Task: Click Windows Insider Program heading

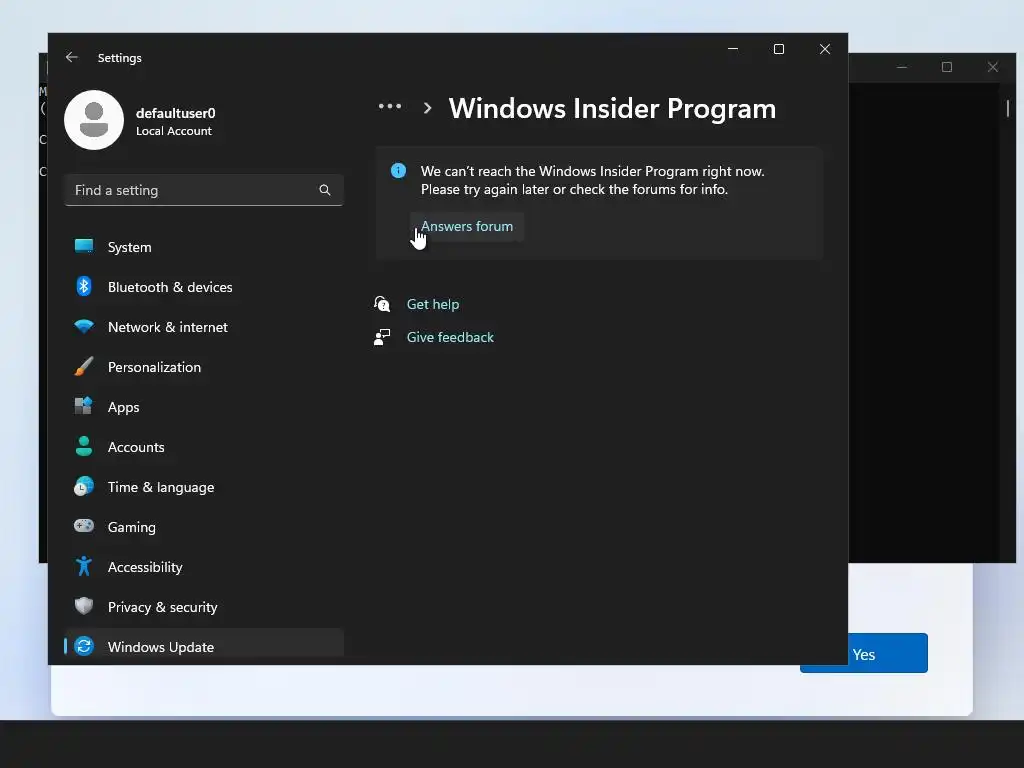Action: [612, 108]
